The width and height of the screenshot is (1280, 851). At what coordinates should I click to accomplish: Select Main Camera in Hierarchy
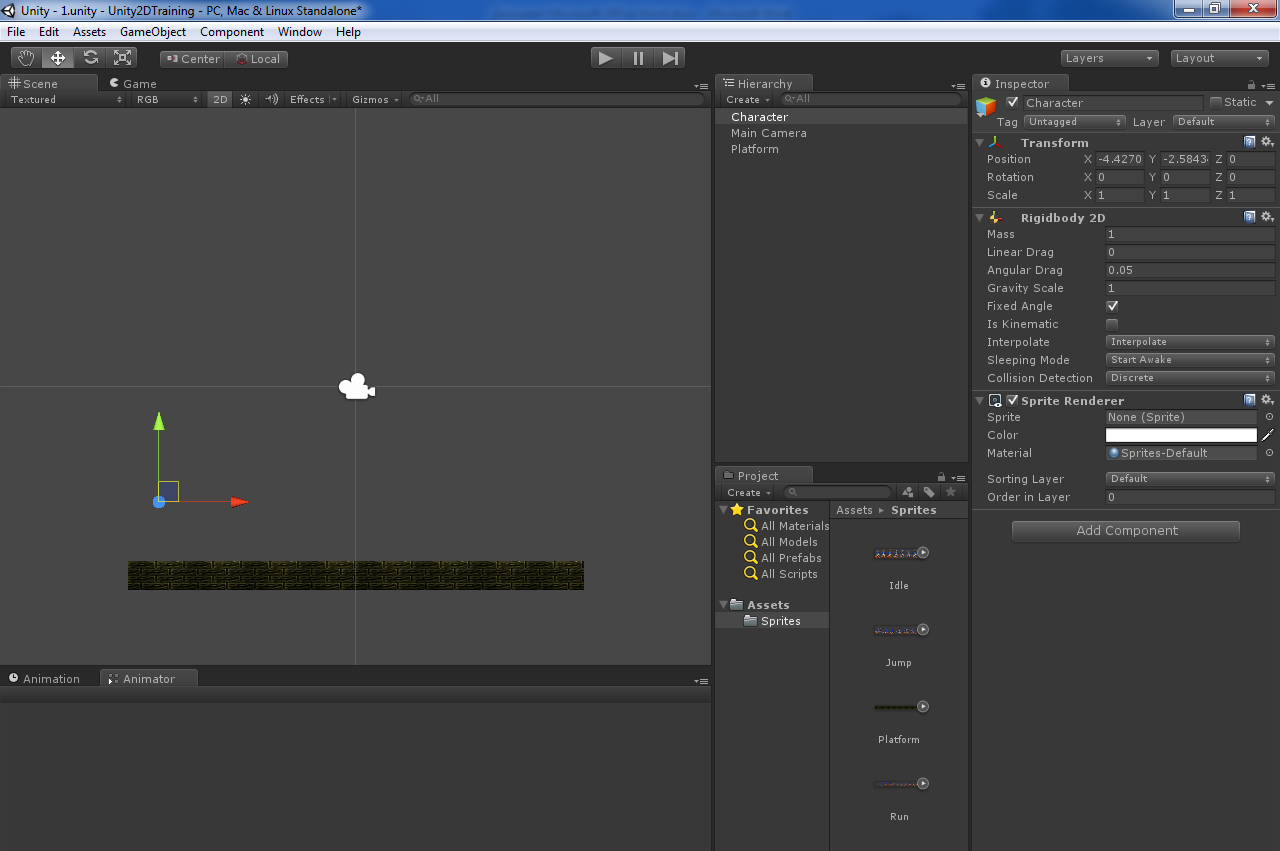[x=769, y=133]
